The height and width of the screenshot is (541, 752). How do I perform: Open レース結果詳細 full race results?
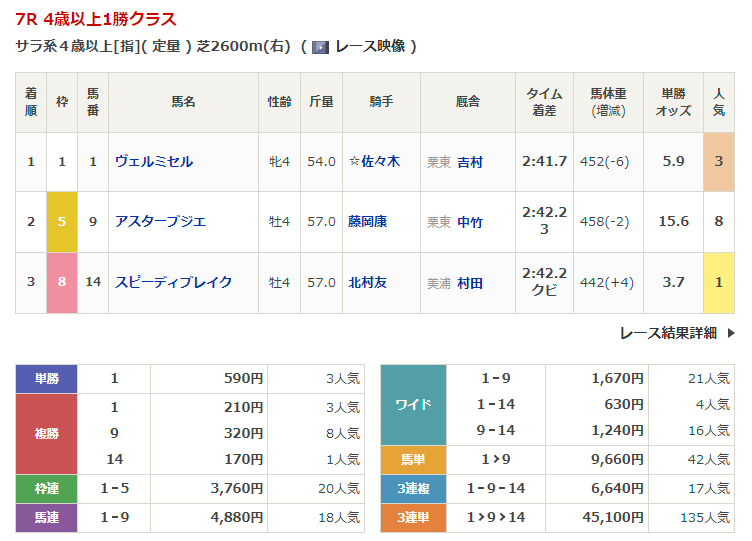(668, 333)
